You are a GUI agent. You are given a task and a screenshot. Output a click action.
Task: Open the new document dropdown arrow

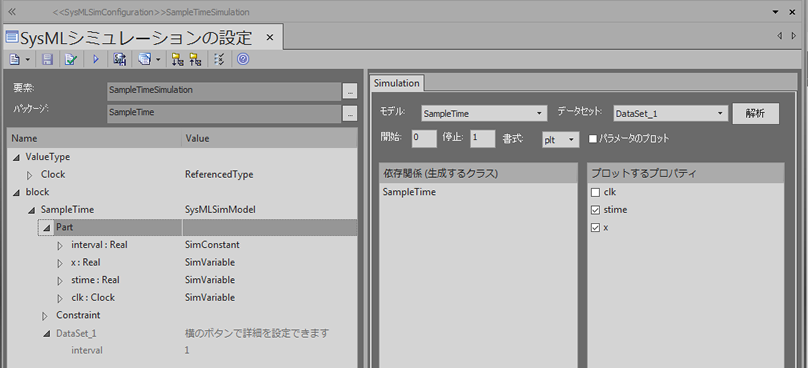point(27,60)
